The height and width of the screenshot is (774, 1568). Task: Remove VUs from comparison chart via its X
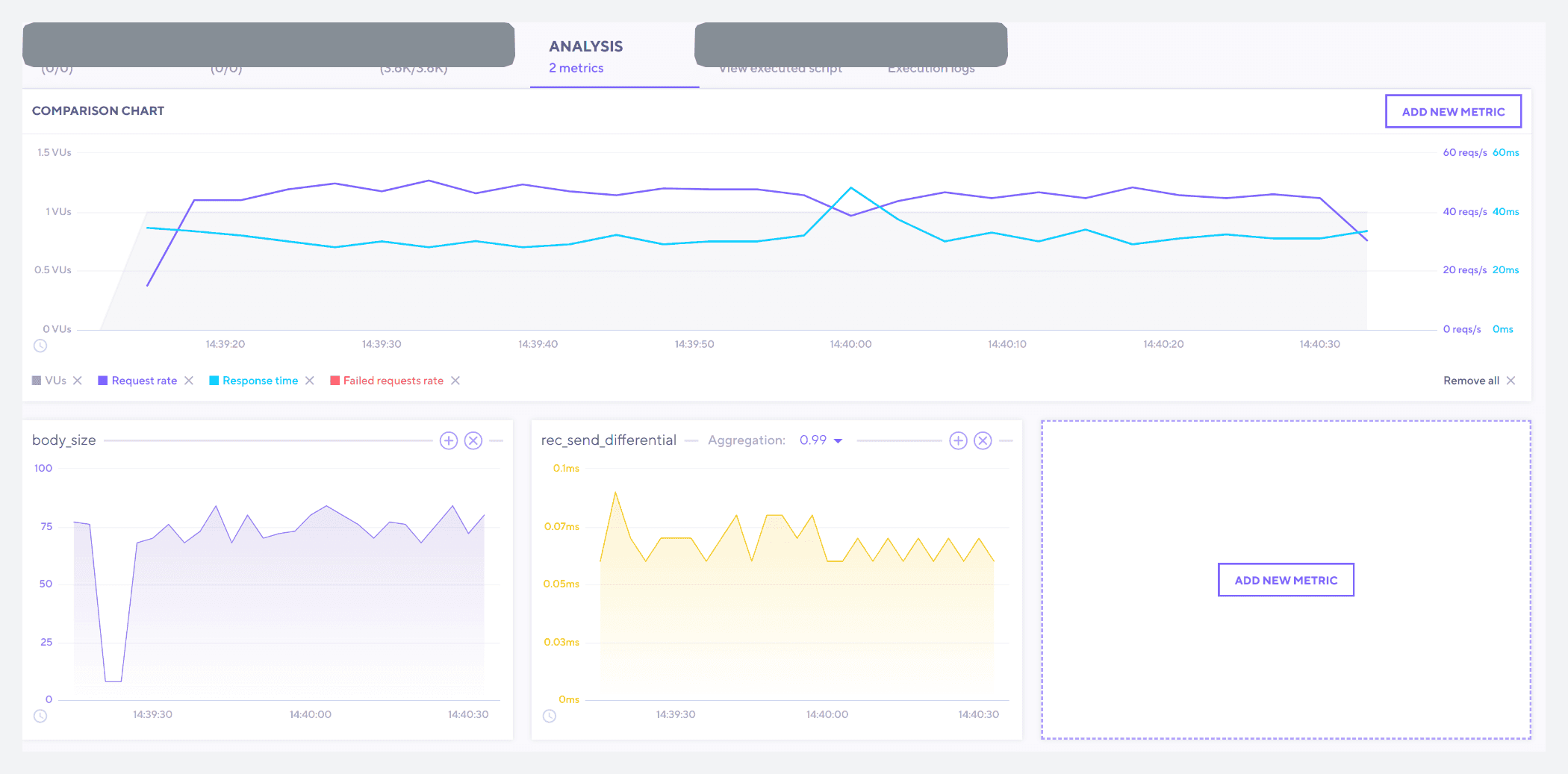coord(78,381)
